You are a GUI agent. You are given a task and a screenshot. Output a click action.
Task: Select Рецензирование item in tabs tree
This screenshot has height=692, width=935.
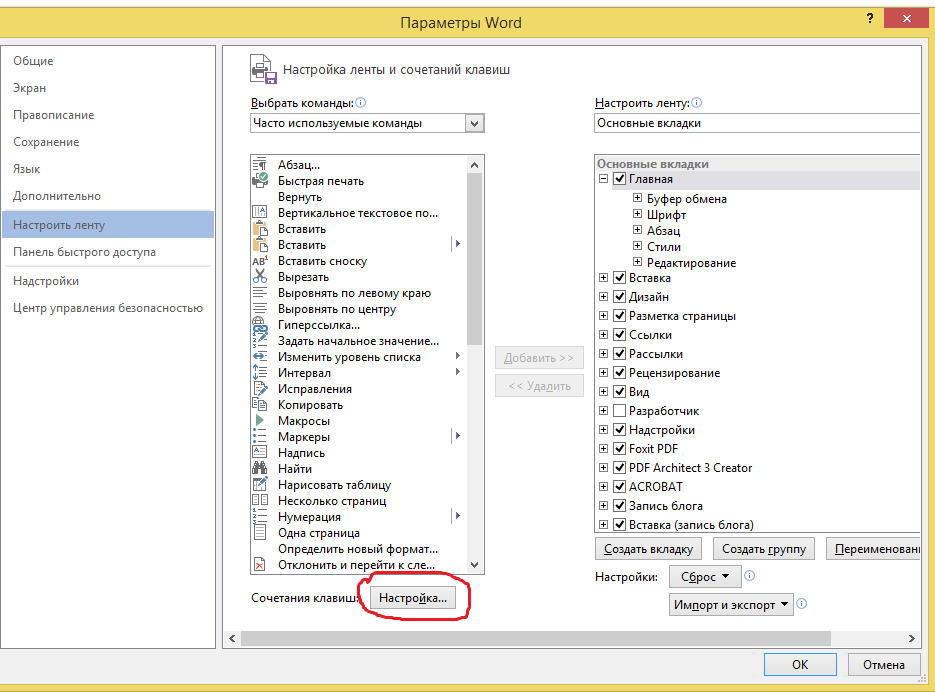click(673, 373)
